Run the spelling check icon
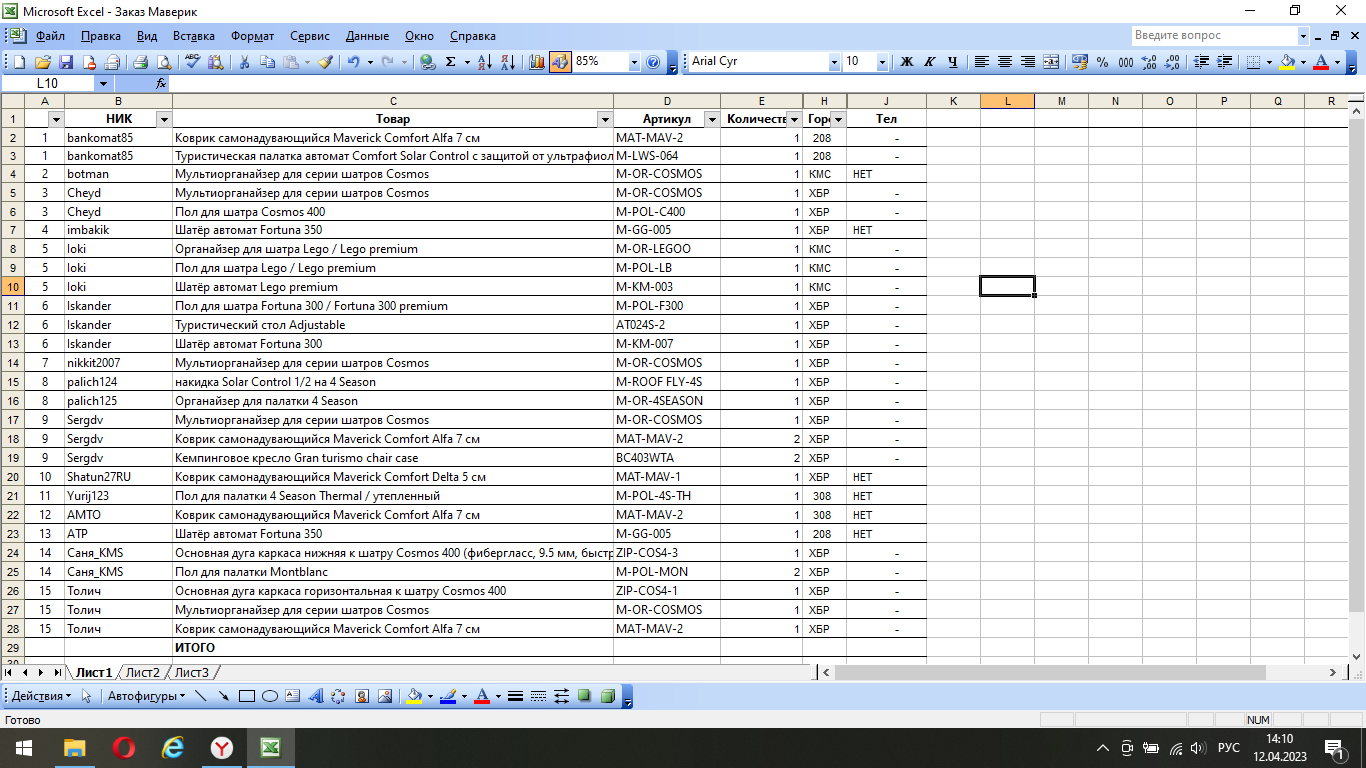The width and height of the screenshot is (1366, 768). (x=194, y=62)
